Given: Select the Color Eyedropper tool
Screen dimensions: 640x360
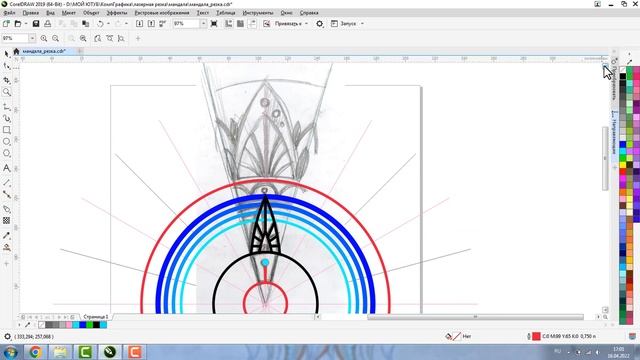Looking at the screenshot, I should [7, 236].
